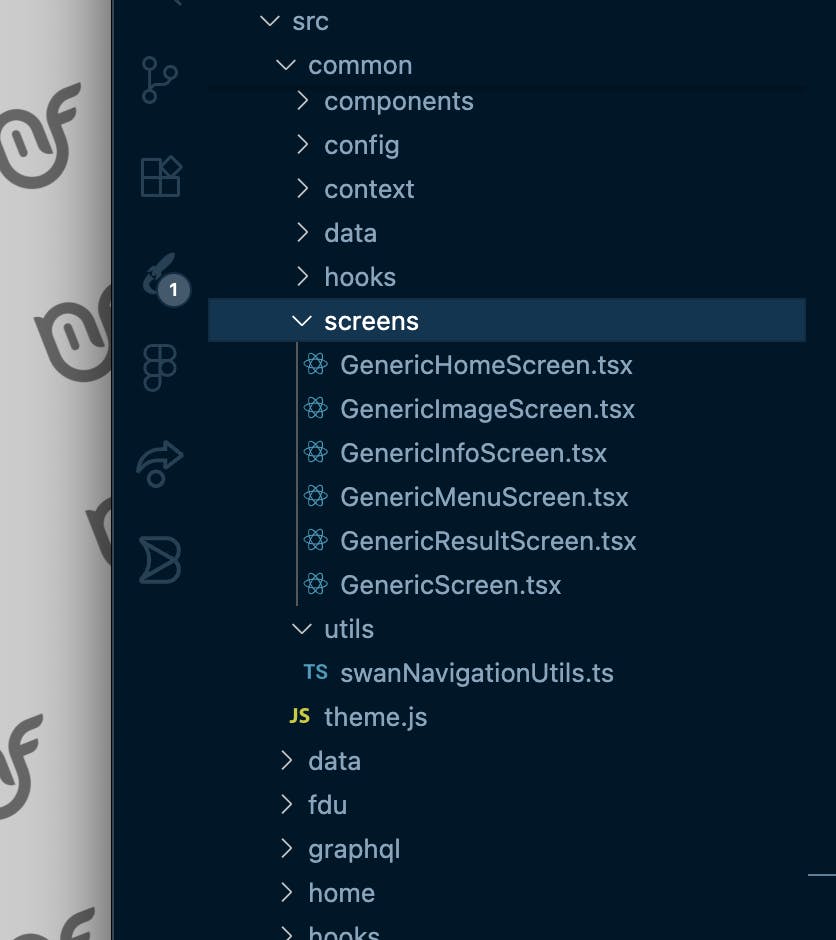
Task: Collapse the common folder
Action: [x=285, y=65]
